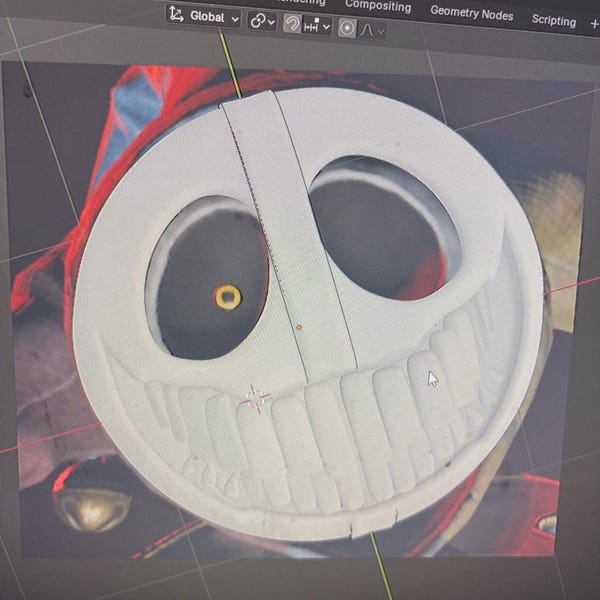Click the transform orientation axes icon
The width and height of the screenshot is (600, 600).
pos(176,14)
